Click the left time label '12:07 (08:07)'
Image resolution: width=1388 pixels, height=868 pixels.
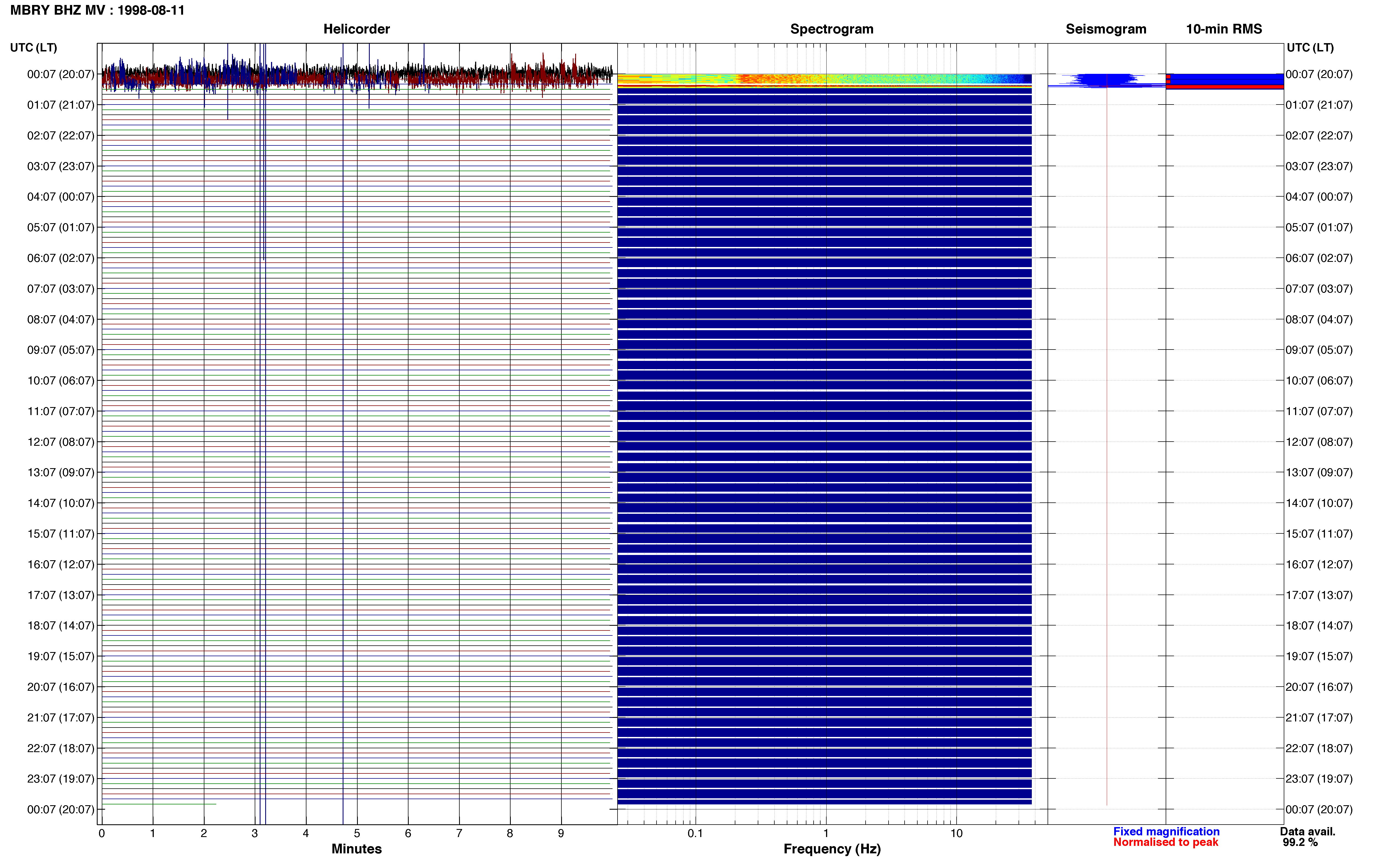pos(61,442)
